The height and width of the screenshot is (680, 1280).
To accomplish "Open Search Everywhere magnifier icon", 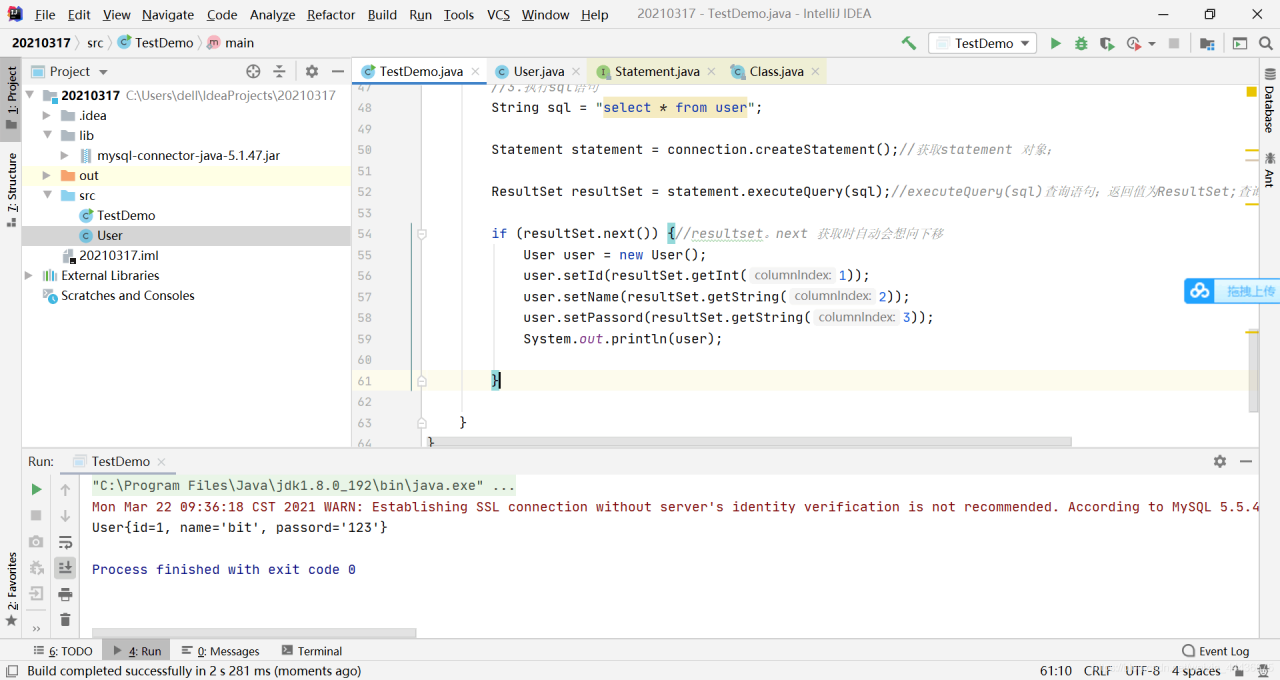I will click(x=1266, y=43).
